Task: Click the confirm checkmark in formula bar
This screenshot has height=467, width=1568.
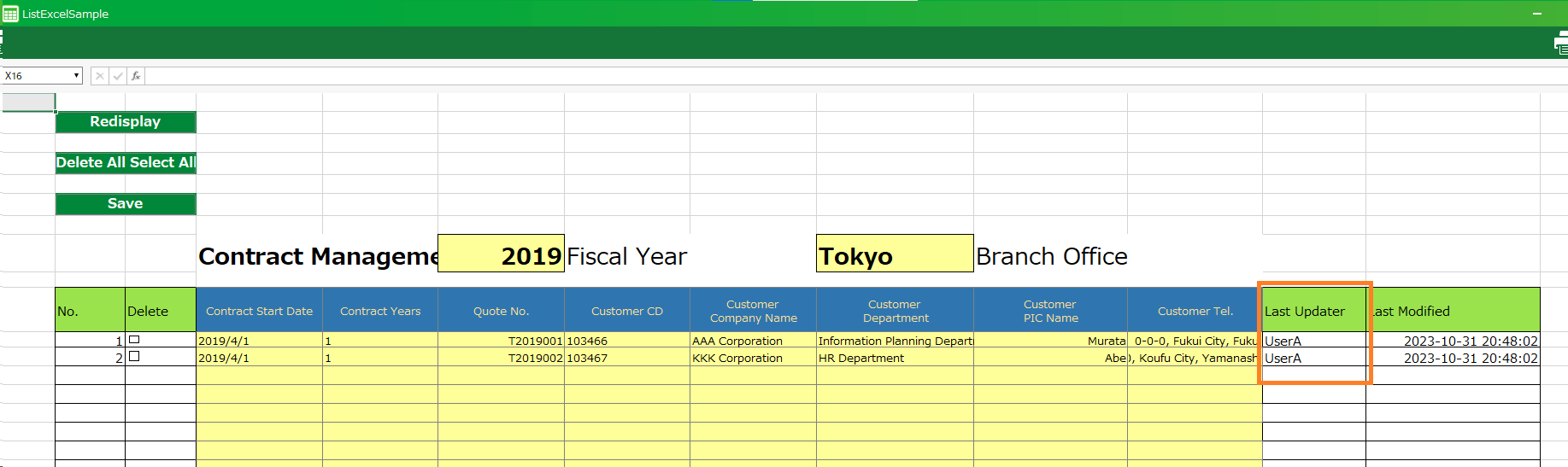Action: 118,76
